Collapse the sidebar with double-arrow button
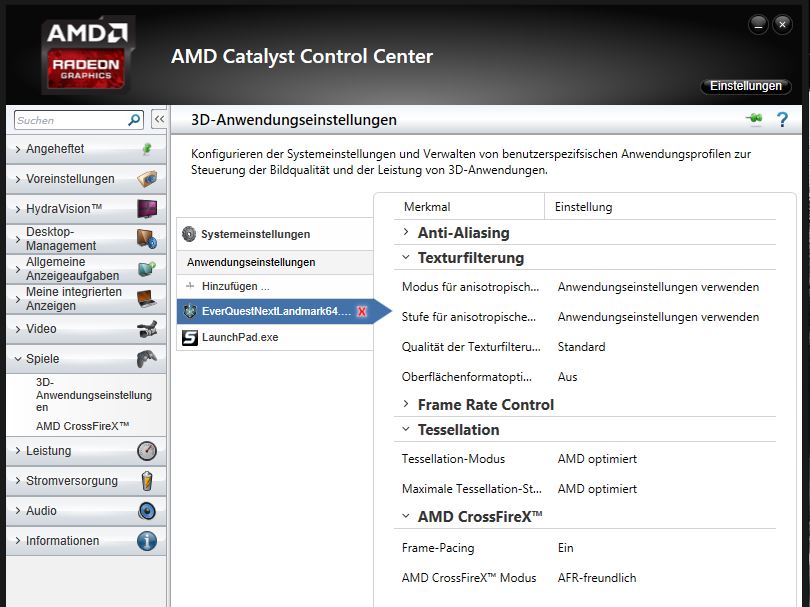This screenshot has height=607, width=810. click(159, 119)
